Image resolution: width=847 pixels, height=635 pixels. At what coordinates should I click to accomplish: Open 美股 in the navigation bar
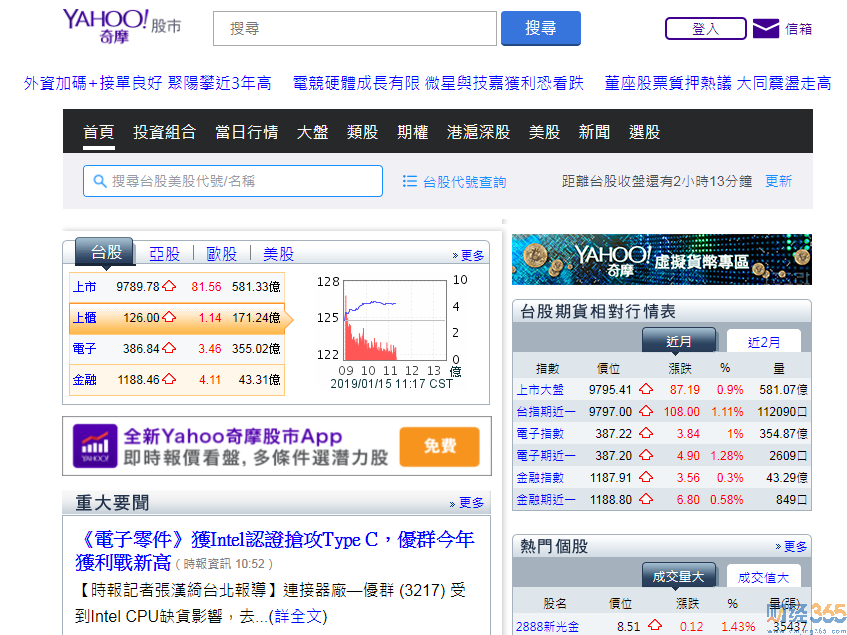tap(544, 132)
